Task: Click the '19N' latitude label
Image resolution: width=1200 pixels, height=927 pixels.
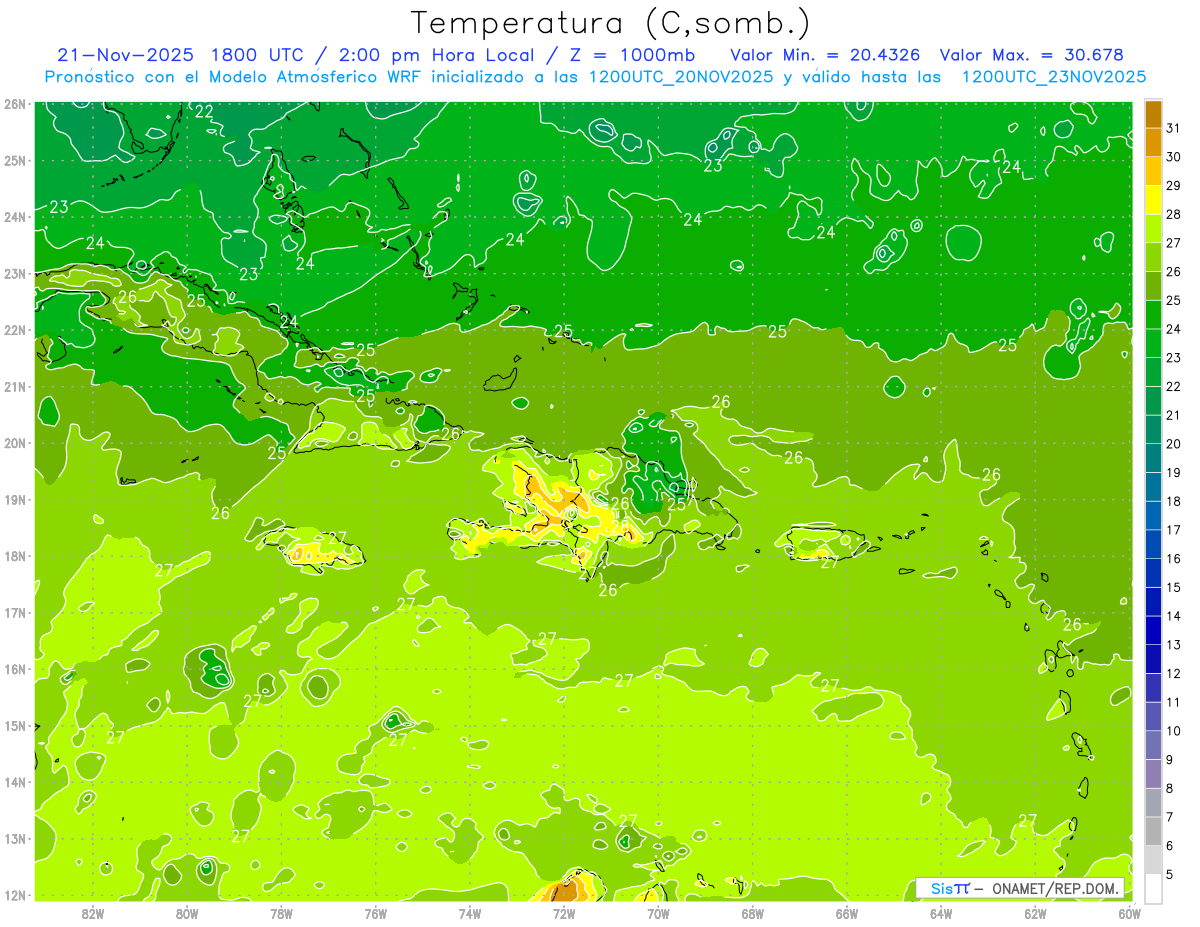Action: (14, 499)
